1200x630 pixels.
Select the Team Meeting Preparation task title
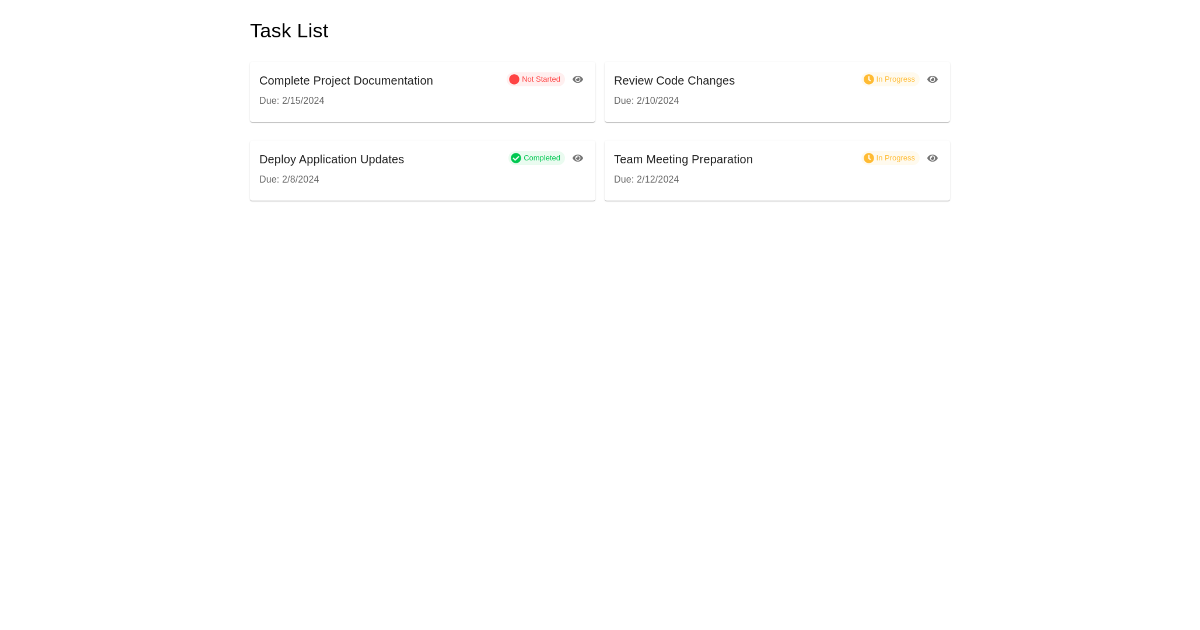pos(683,160)
